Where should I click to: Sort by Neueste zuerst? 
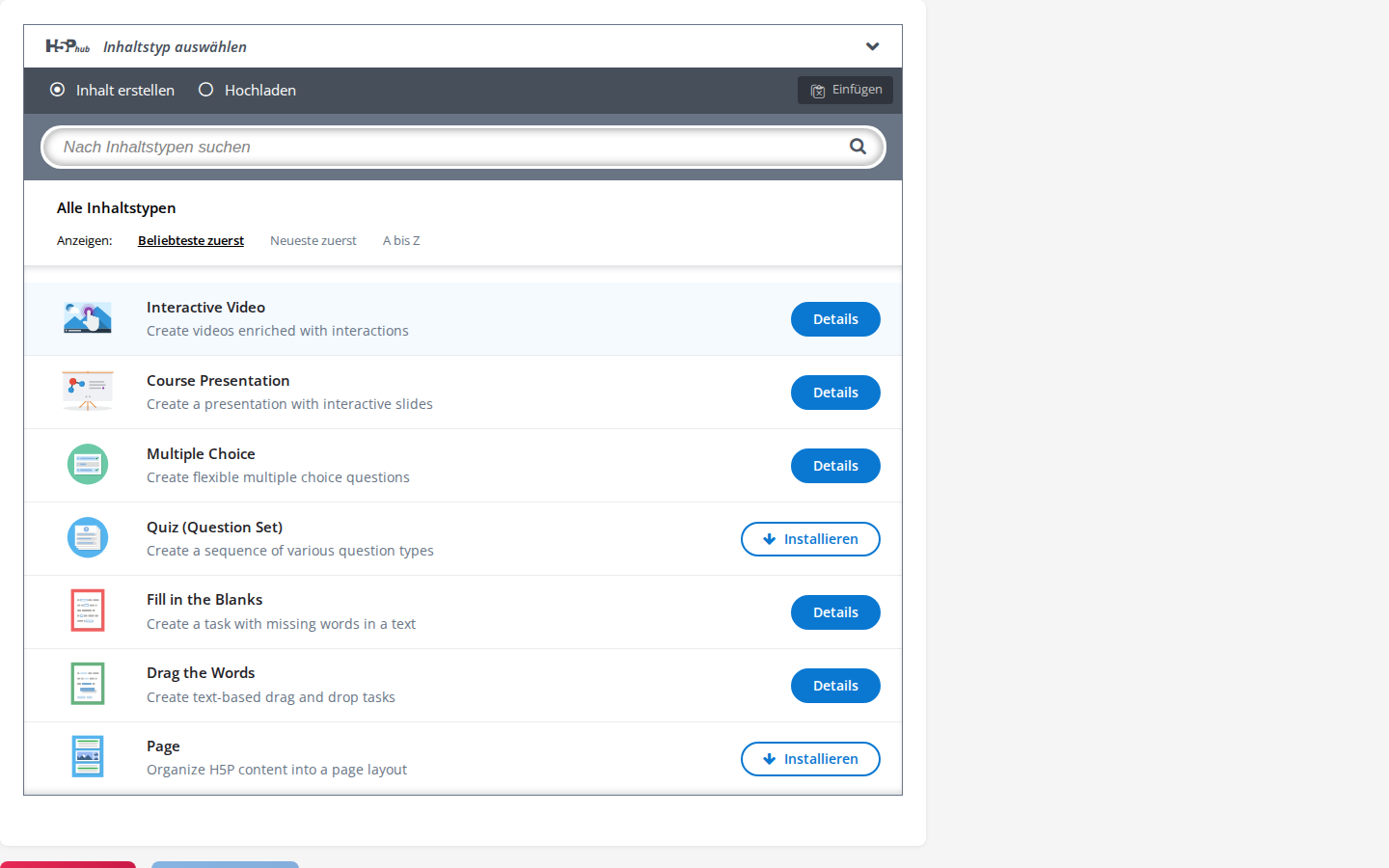click(313, 241)
